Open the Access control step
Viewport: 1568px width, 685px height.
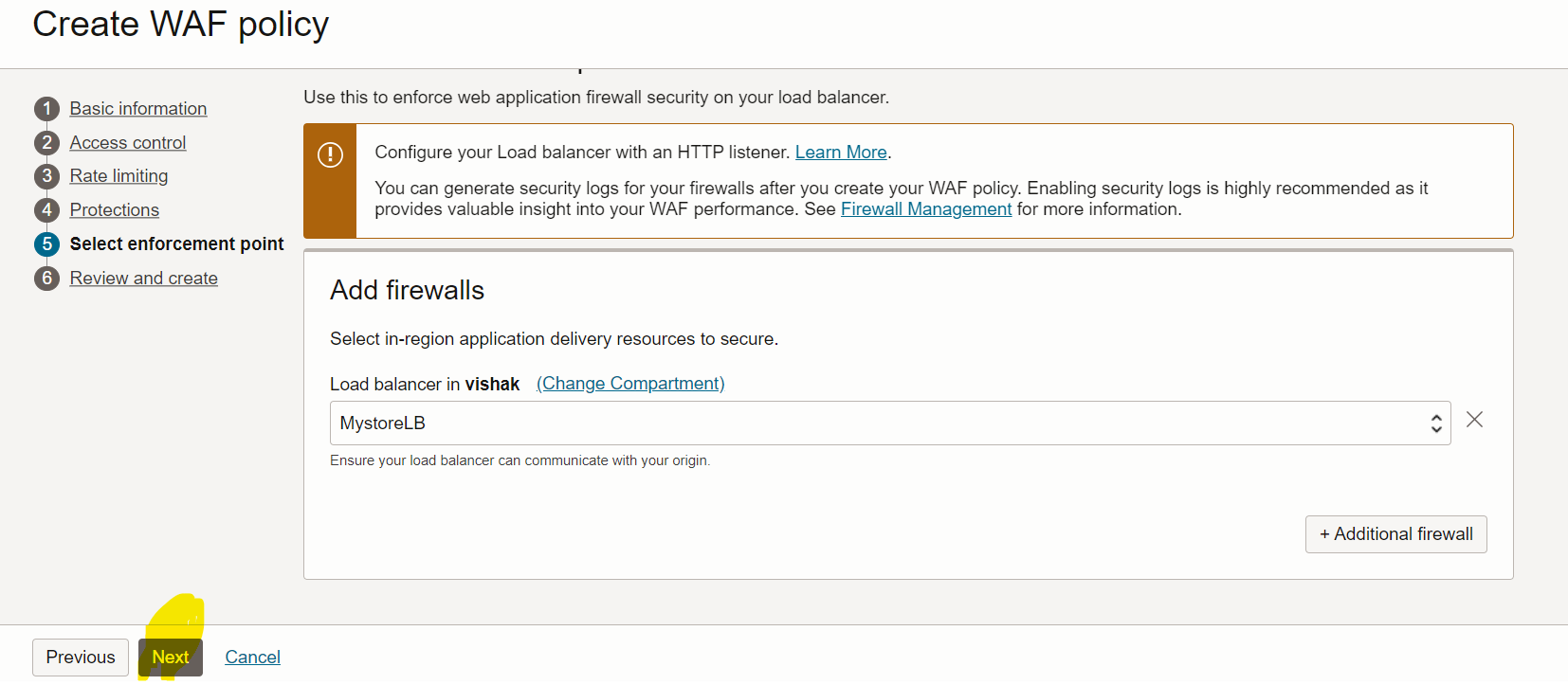pyautogui.click(x=128, y=143)
